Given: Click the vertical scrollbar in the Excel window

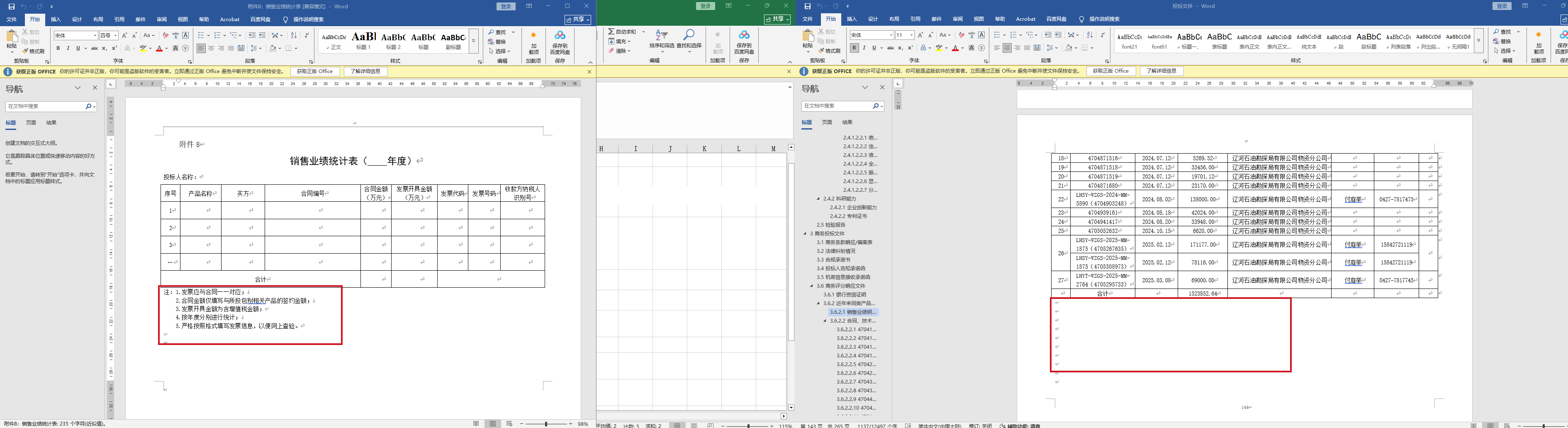Looking at the screenshot, I should 791,277.
